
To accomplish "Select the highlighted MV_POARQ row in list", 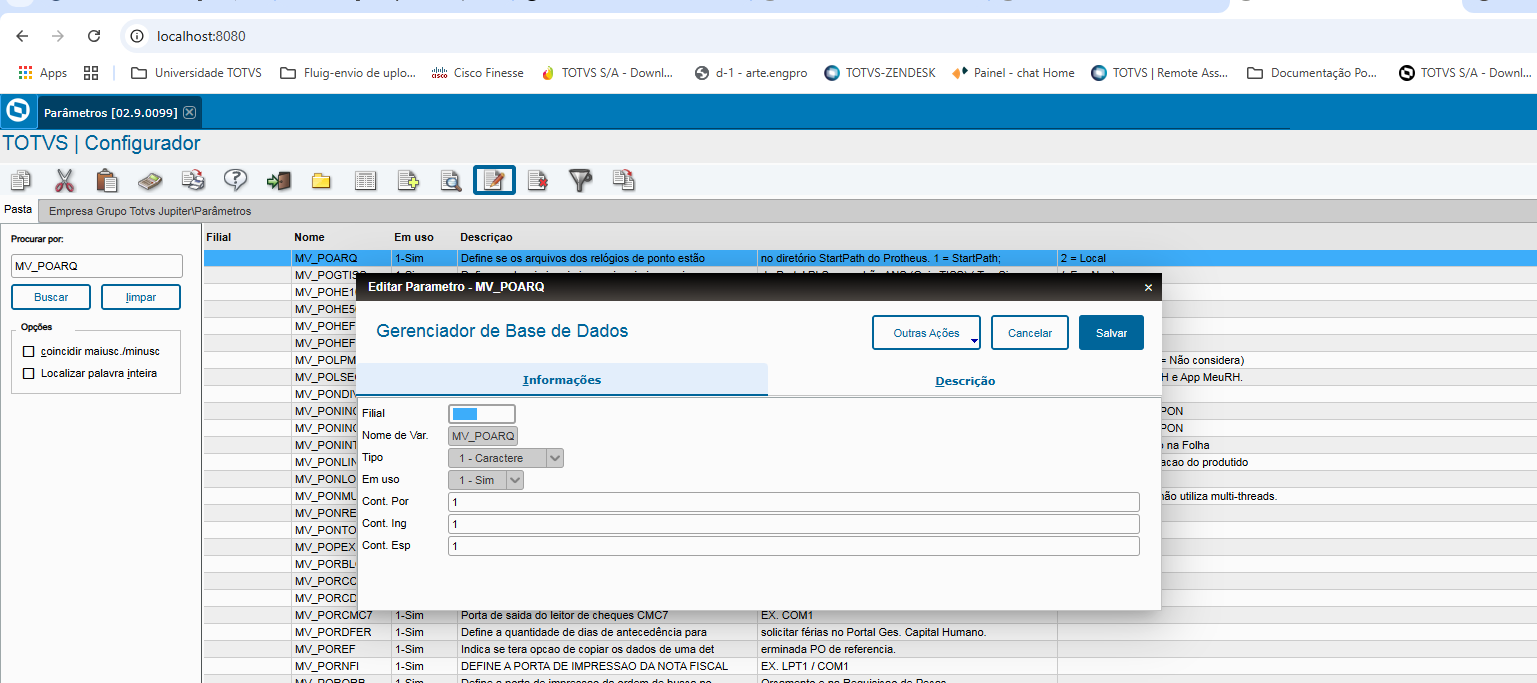I will [870, 258].
